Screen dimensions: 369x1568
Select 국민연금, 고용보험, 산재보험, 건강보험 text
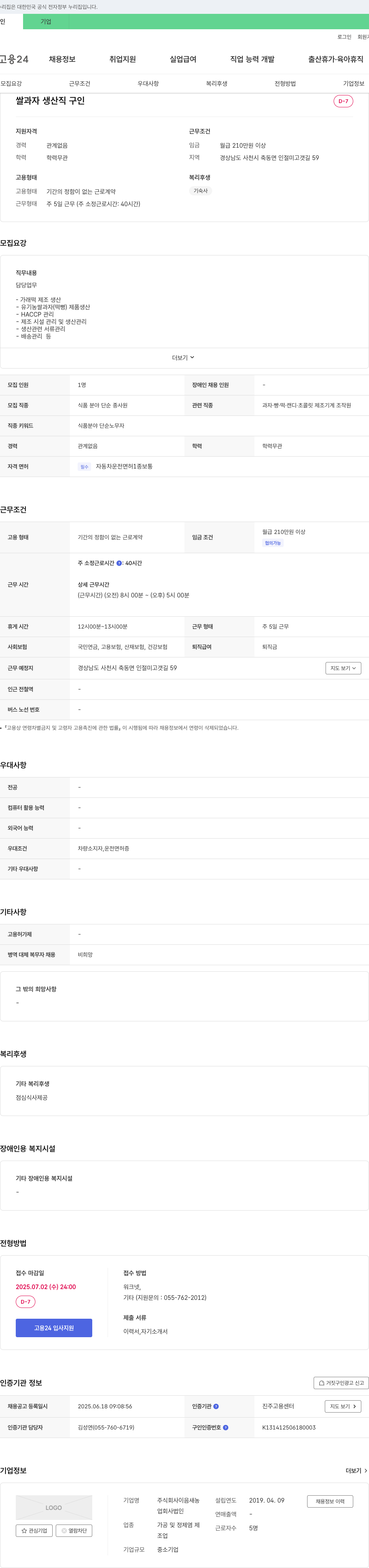click(x=123, y=647)
